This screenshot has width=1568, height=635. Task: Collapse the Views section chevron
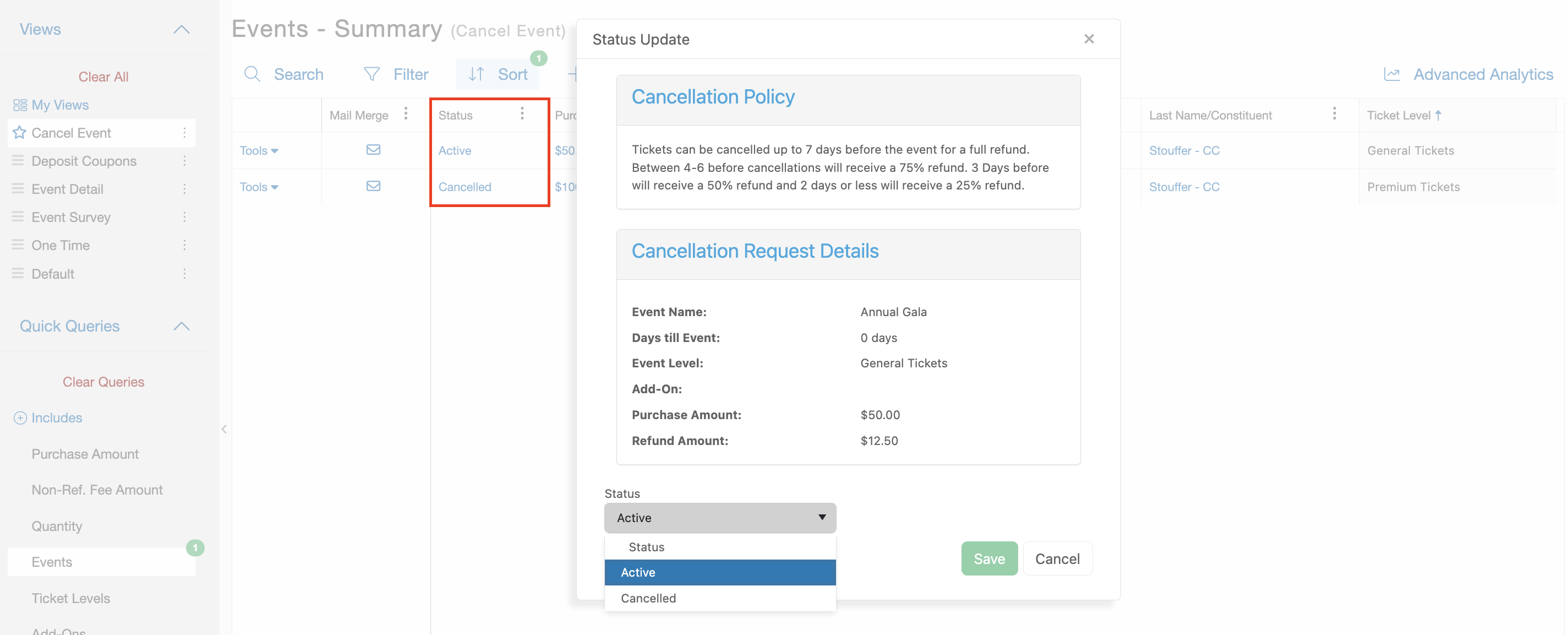tap(182, 29)
